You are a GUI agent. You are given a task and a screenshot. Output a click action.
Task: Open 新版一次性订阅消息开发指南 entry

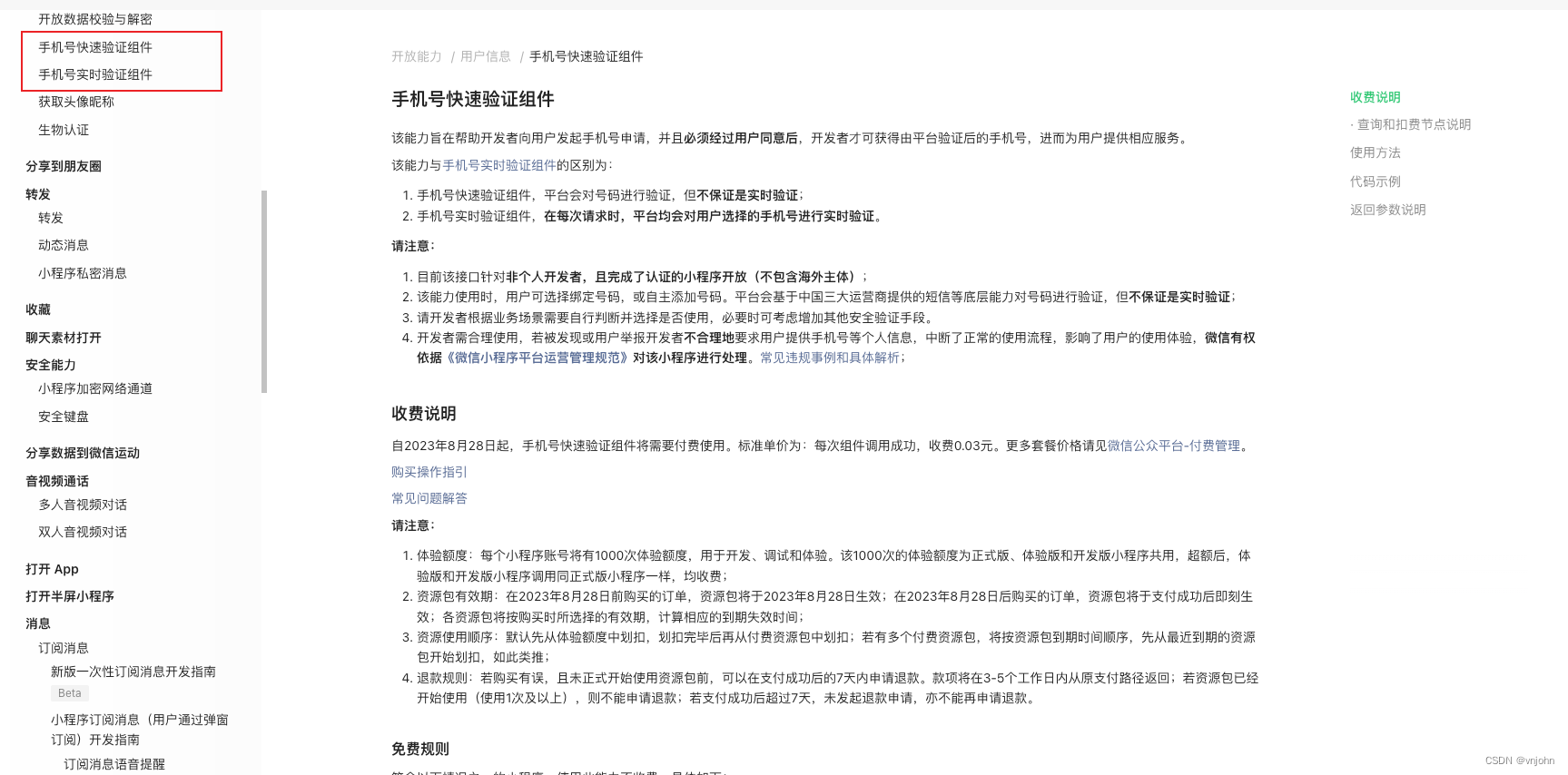click(x=133, y=672)
